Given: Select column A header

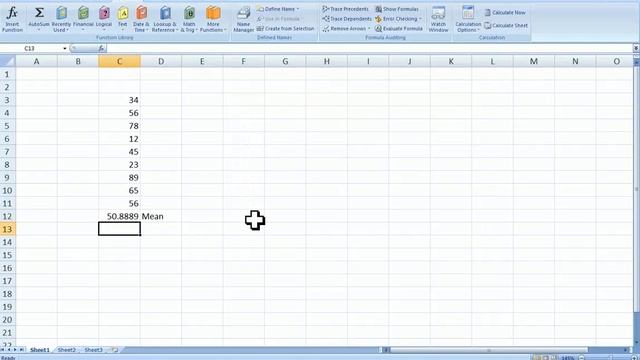Looking at the screenshot, I should 36,61.
